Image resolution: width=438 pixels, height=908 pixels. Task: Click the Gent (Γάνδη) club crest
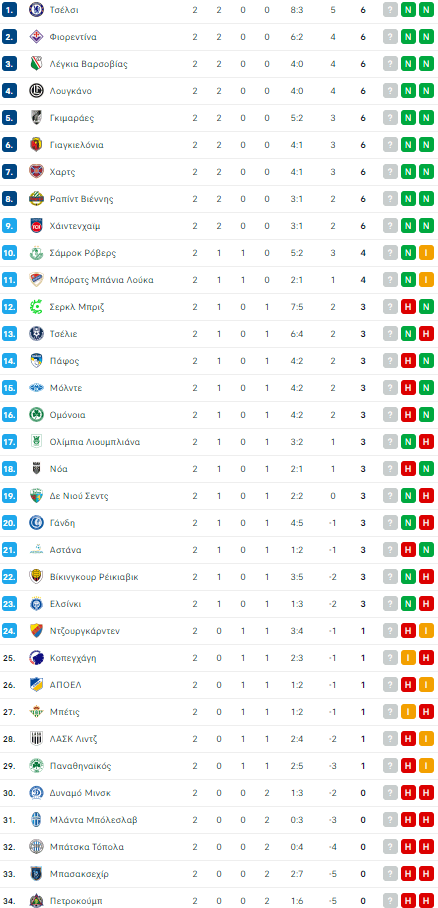36,523
